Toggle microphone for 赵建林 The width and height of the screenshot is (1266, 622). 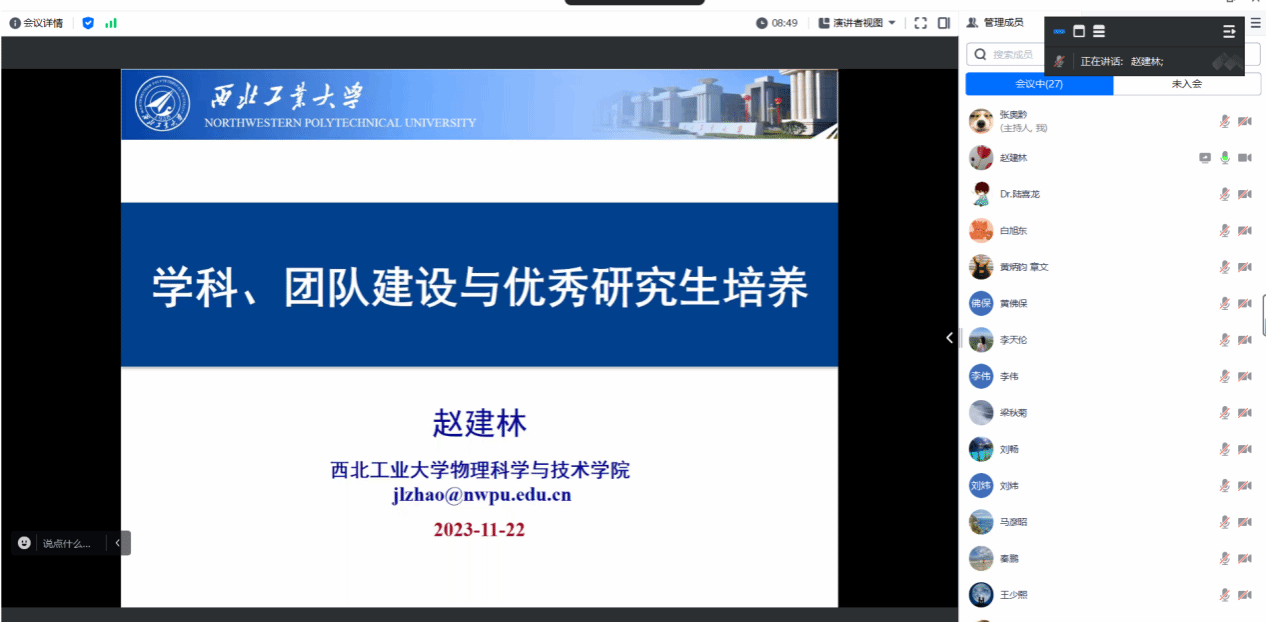coord(1224,158)
